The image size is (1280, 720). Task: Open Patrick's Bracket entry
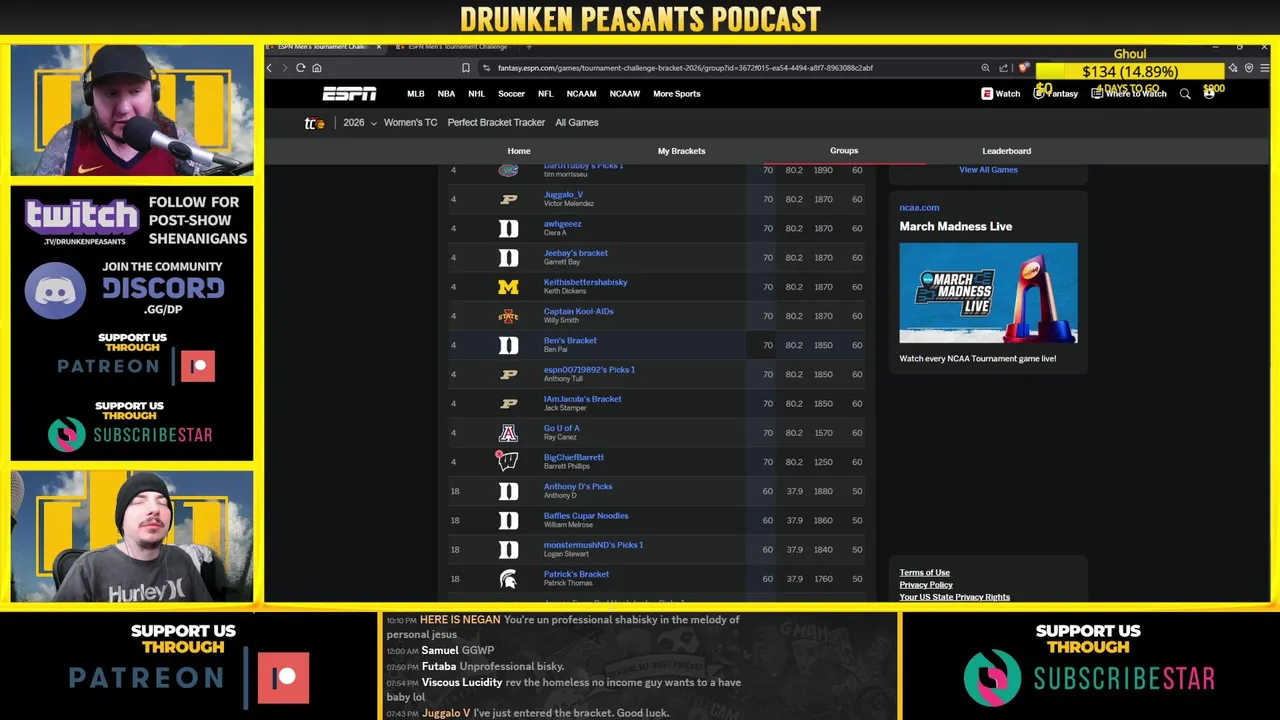coord(576,574)
